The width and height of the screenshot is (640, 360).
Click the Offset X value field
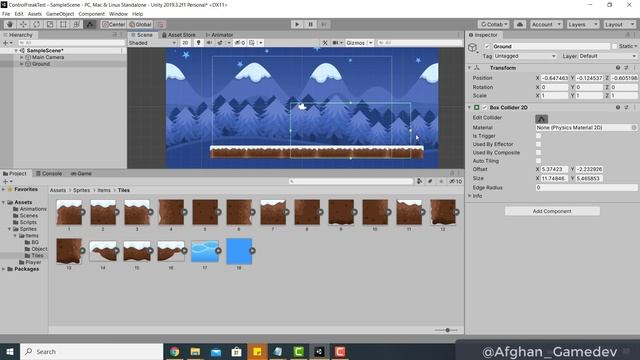point(554,169)
